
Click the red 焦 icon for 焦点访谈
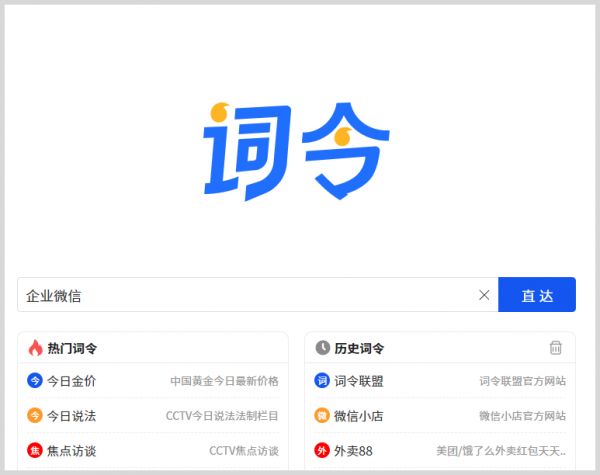pos(35,451)
